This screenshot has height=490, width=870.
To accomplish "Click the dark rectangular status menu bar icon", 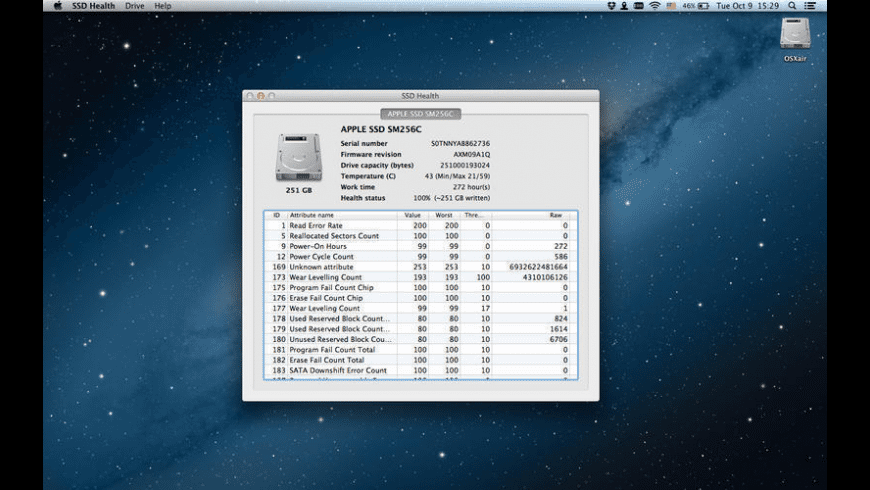I will tap(639, 6).
